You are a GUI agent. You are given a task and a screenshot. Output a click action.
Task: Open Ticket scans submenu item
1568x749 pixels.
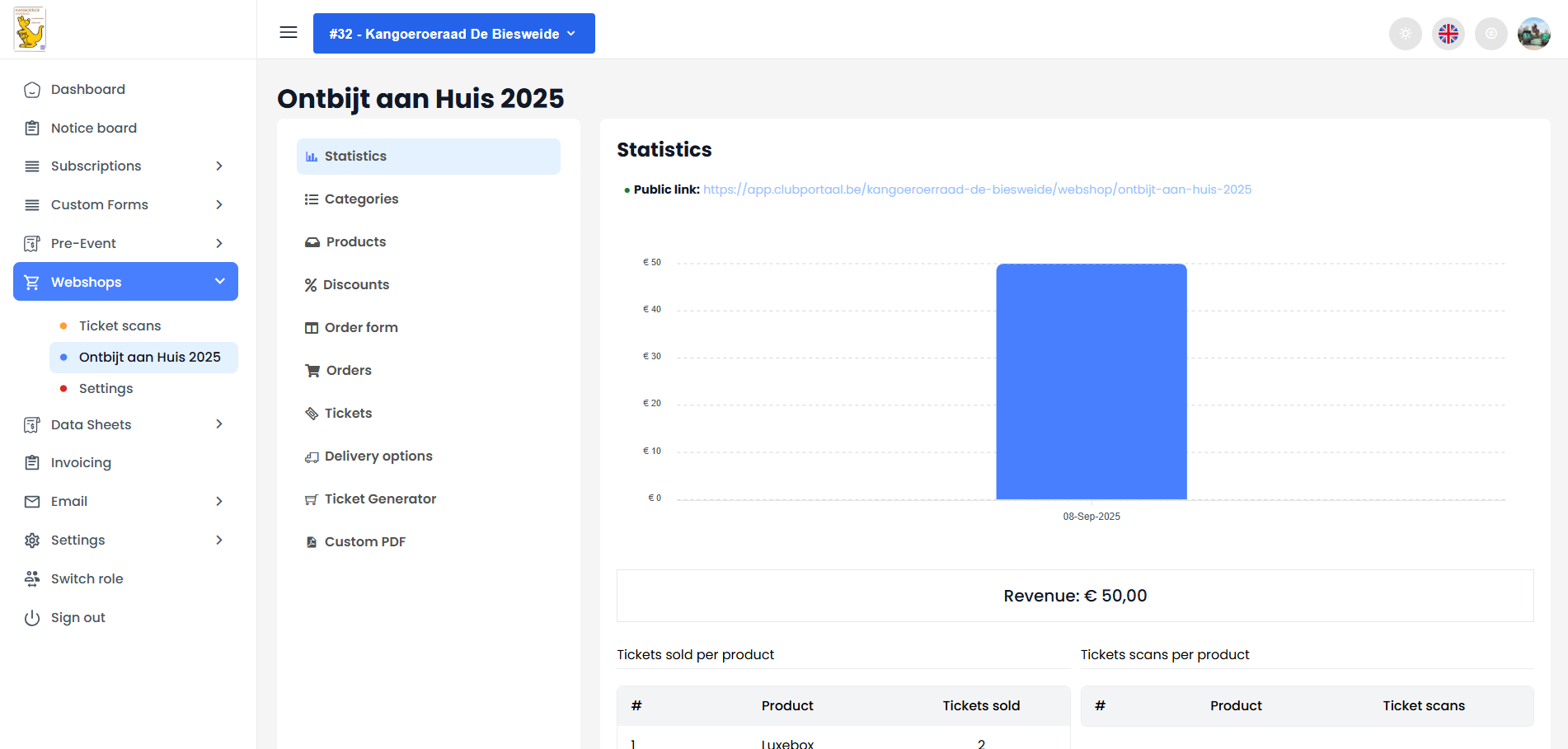coord(120,326)
